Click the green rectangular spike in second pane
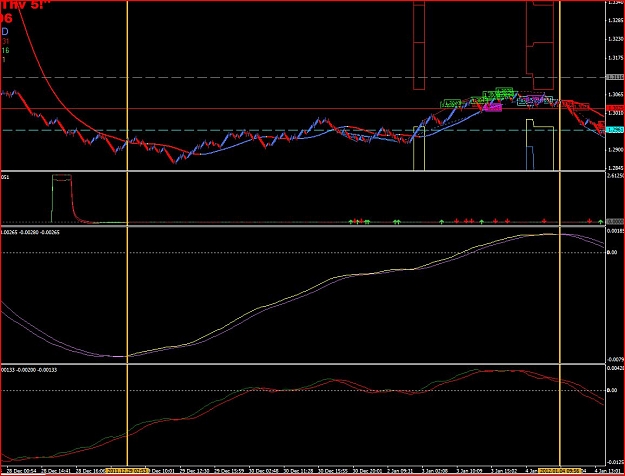The image size is (625, 476). 62,198
